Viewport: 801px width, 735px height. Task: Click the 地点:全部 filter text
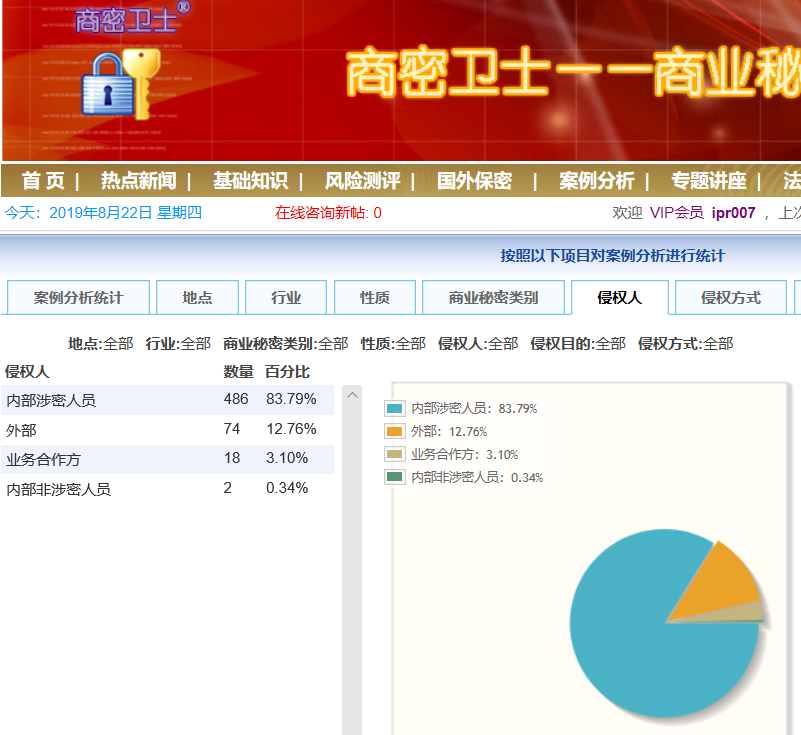click(x=101, y=344)
